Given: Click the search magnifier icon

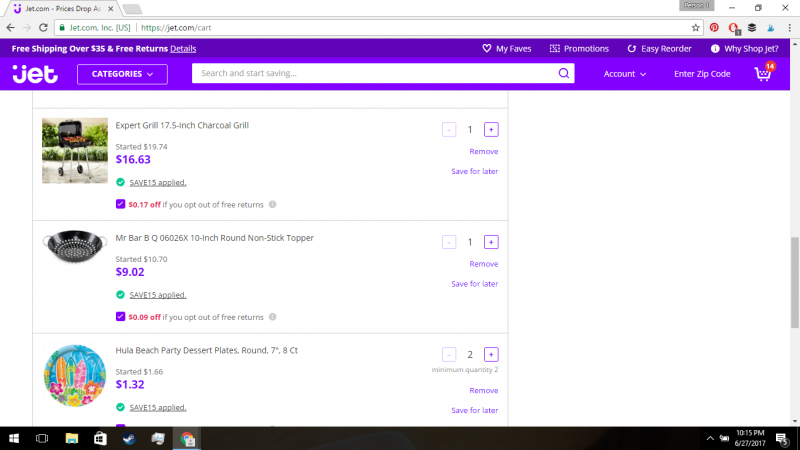Looking at the screenshot, I should point(563,73).
